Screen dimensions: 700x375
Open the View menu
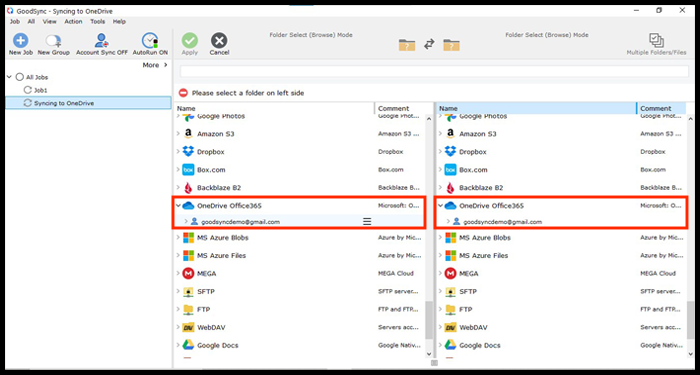click(50, 21)
